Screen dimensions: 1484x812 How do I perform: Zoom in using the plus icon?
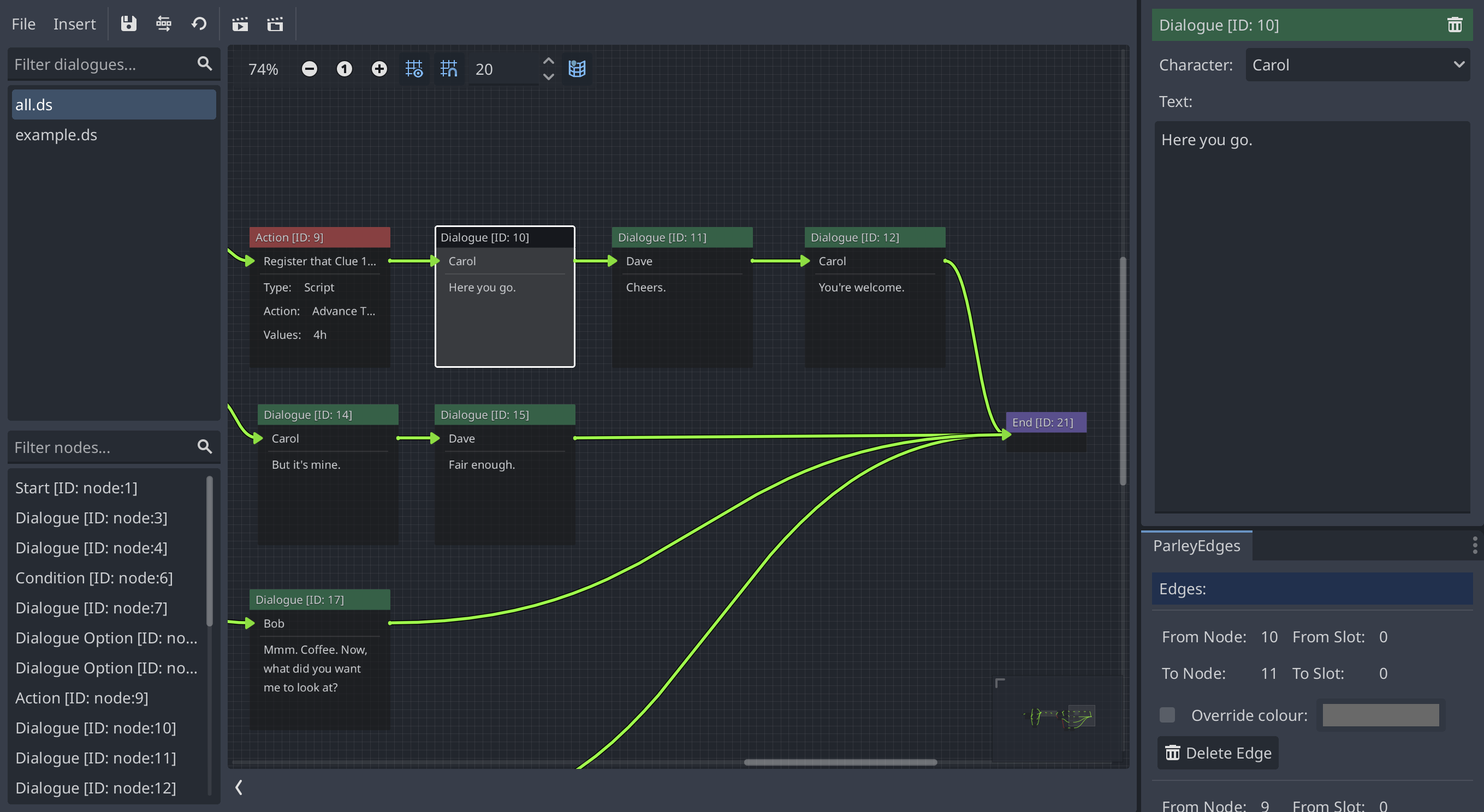point(379,69)
